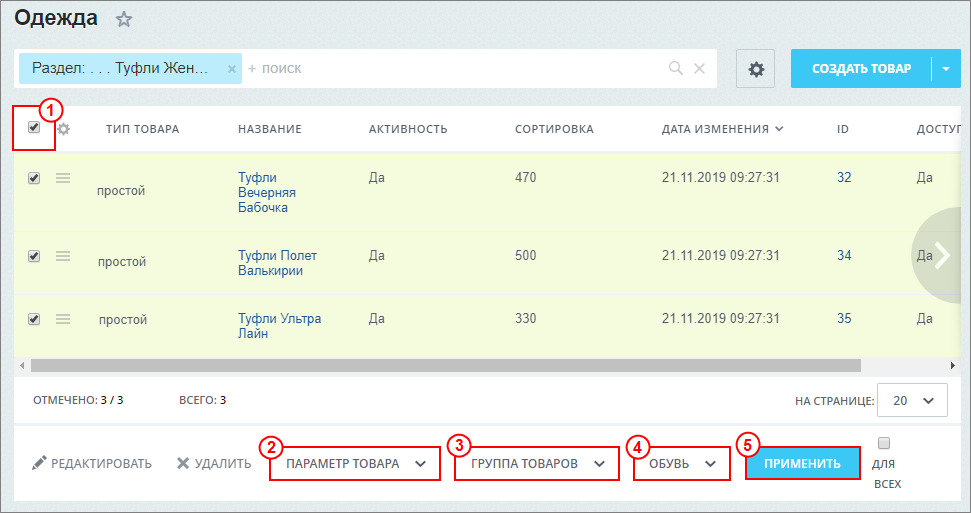
Task: Click the row menu icon for Туфли Ультра Лайн
Action: point(63,319)
